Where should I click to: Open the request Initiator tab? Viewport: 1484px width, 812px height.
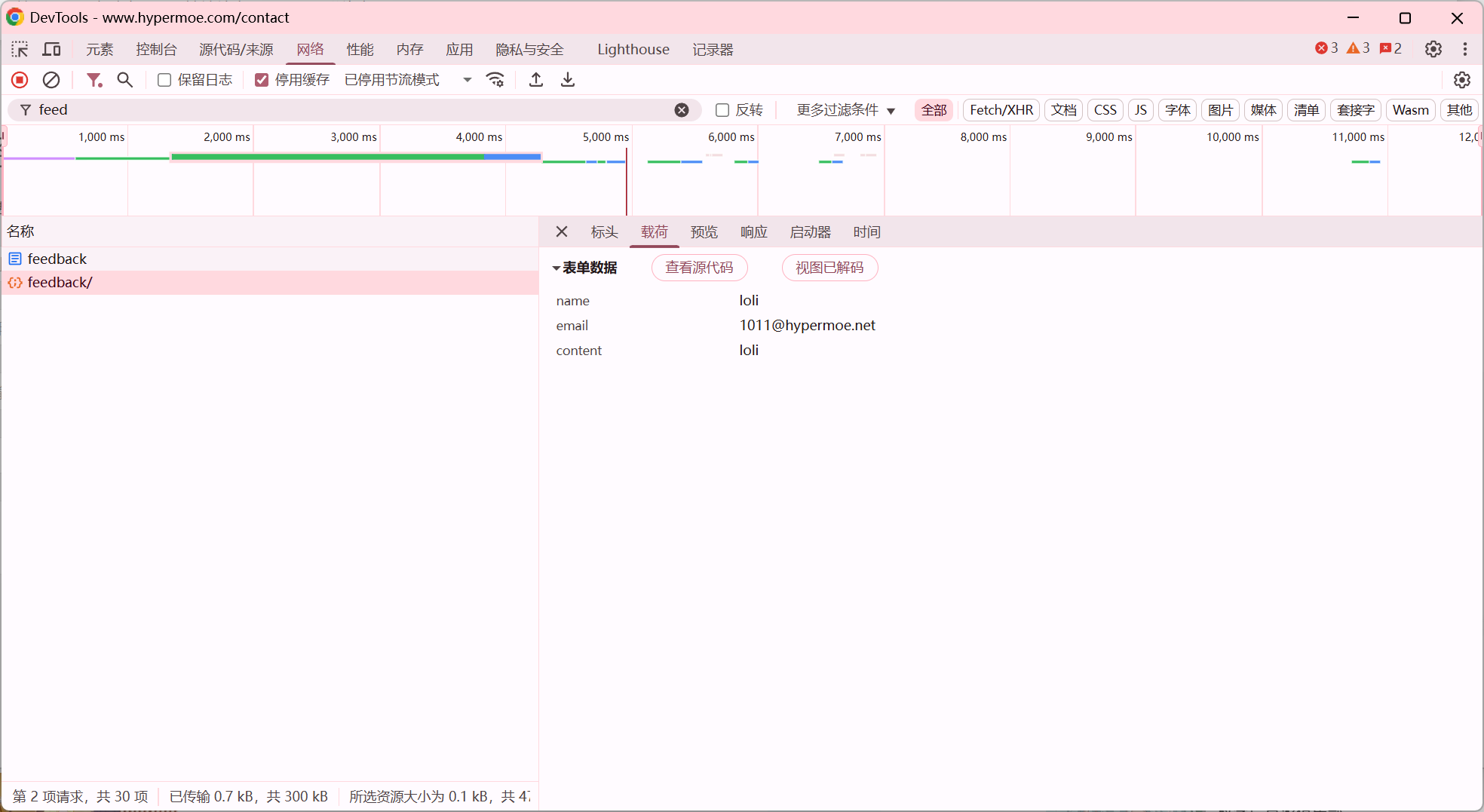tap(811, 232)
